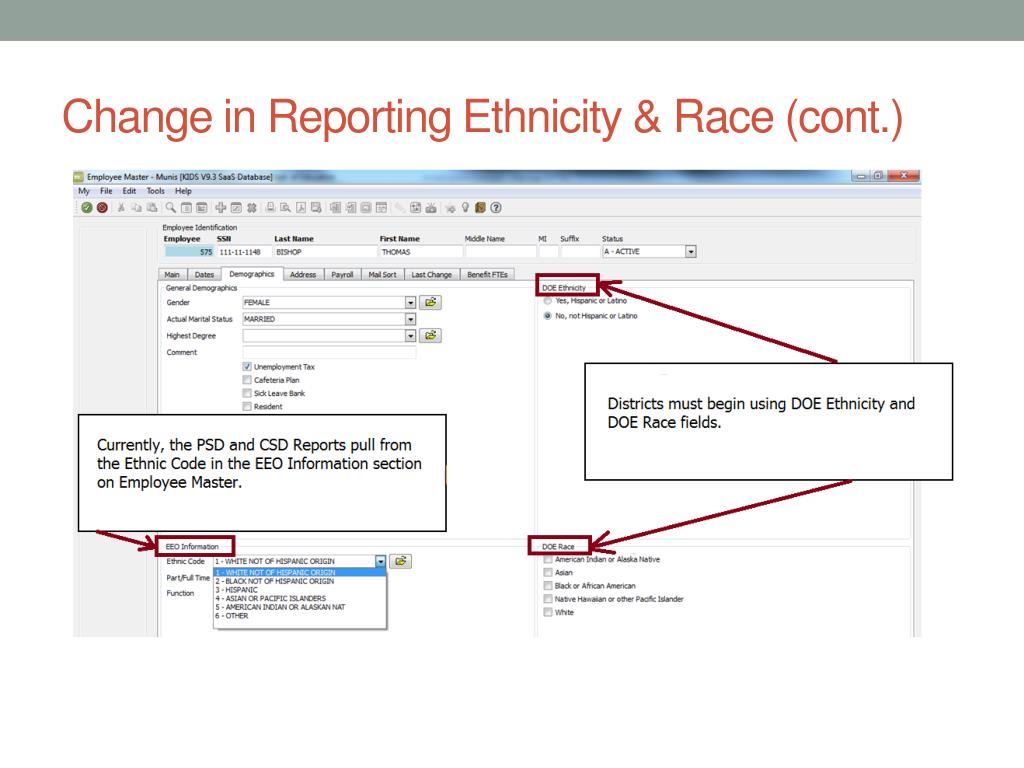Click the Copy toolbar icon
Viewport: 1024px width, 768px height.
click(x=136, y=208)
